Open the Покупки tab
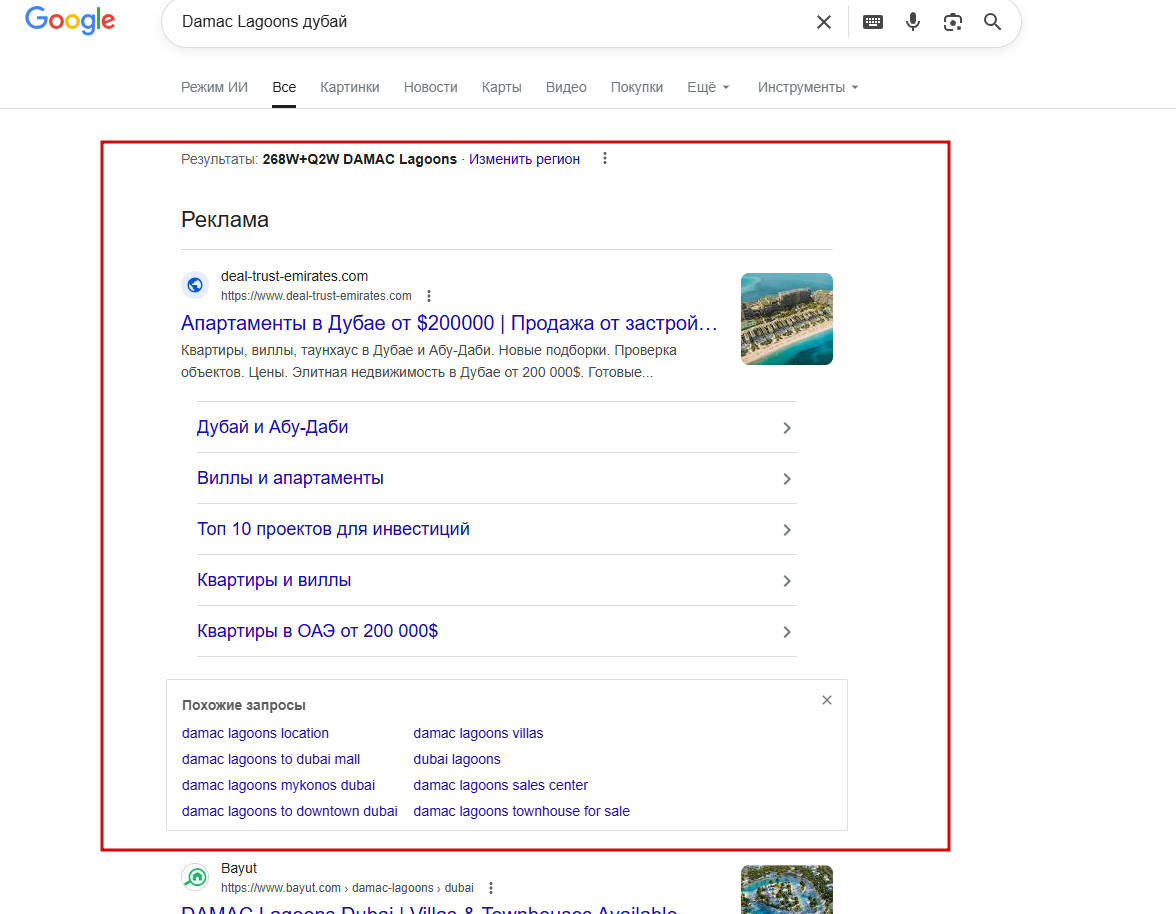Viewport: 1176px width, 914px height. click(x=637, y=87)
